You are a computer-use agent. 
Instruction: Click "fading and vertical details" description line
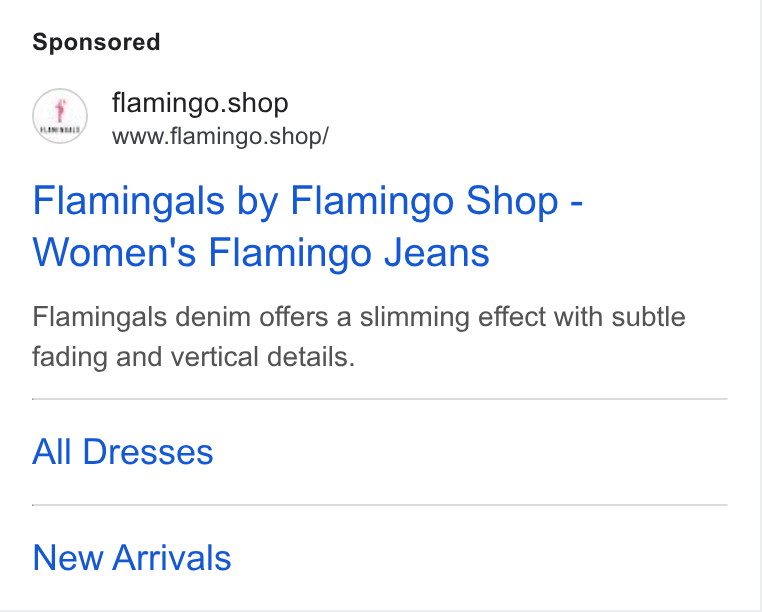[193, 357]
